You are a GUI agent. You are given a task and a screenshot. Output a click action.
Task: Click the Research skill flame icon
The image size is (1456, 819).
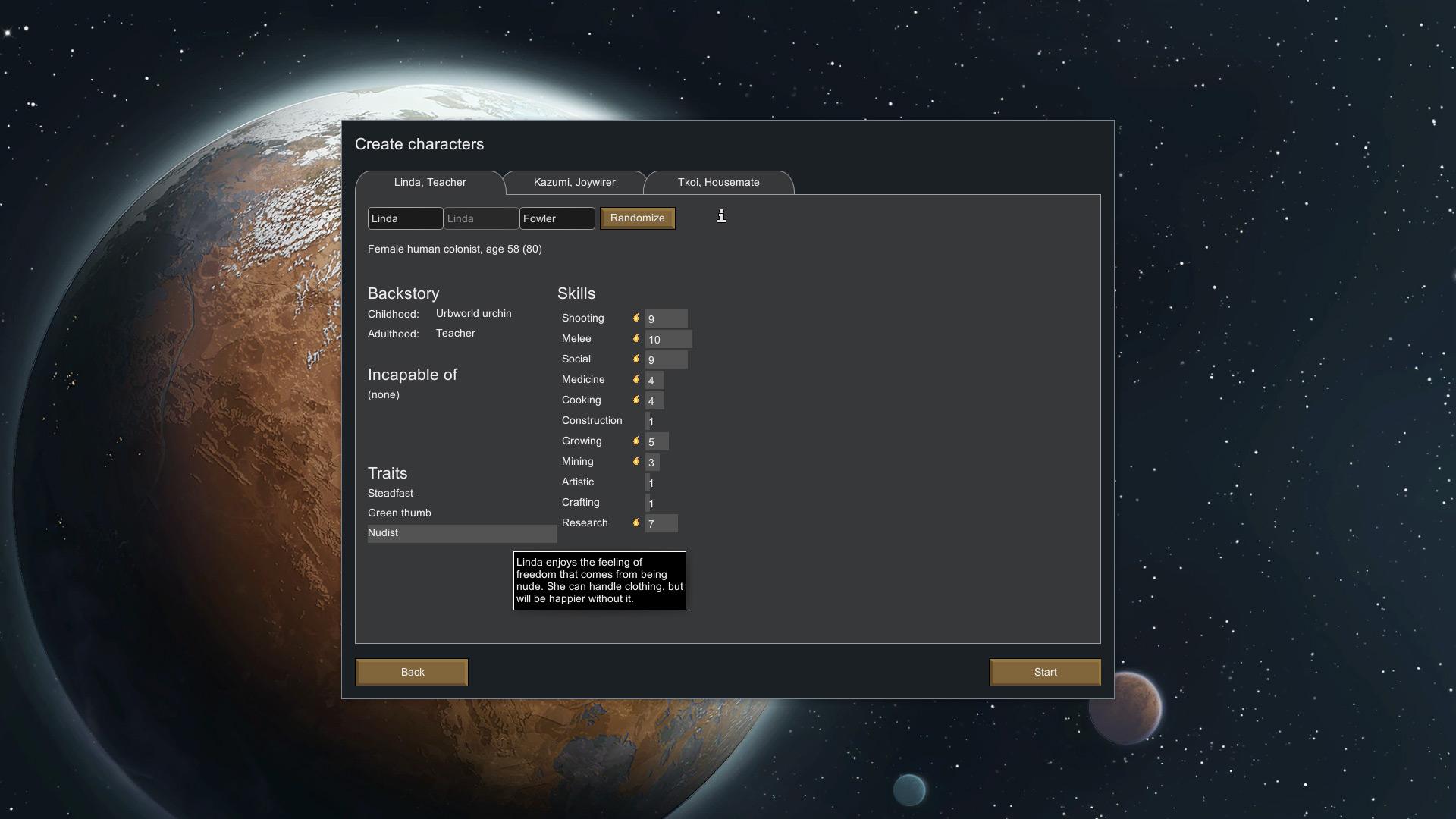(x=637, y=522)
